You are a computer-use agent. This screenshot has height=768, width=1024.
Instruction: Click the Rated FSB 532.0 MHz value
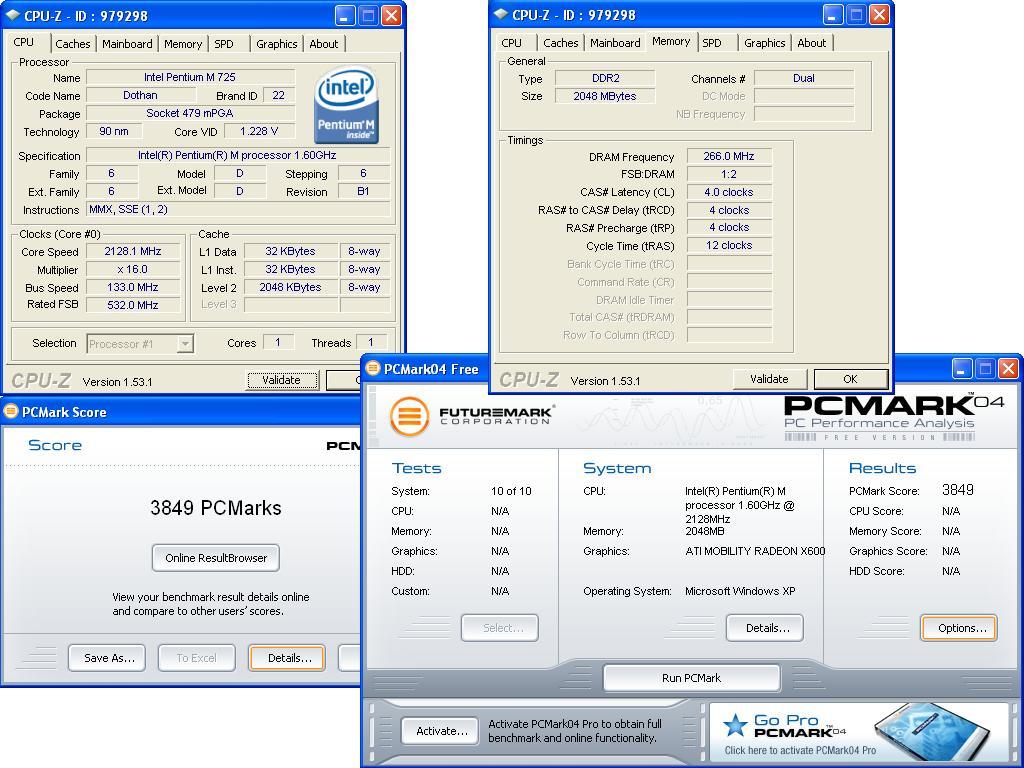[133, 305]
